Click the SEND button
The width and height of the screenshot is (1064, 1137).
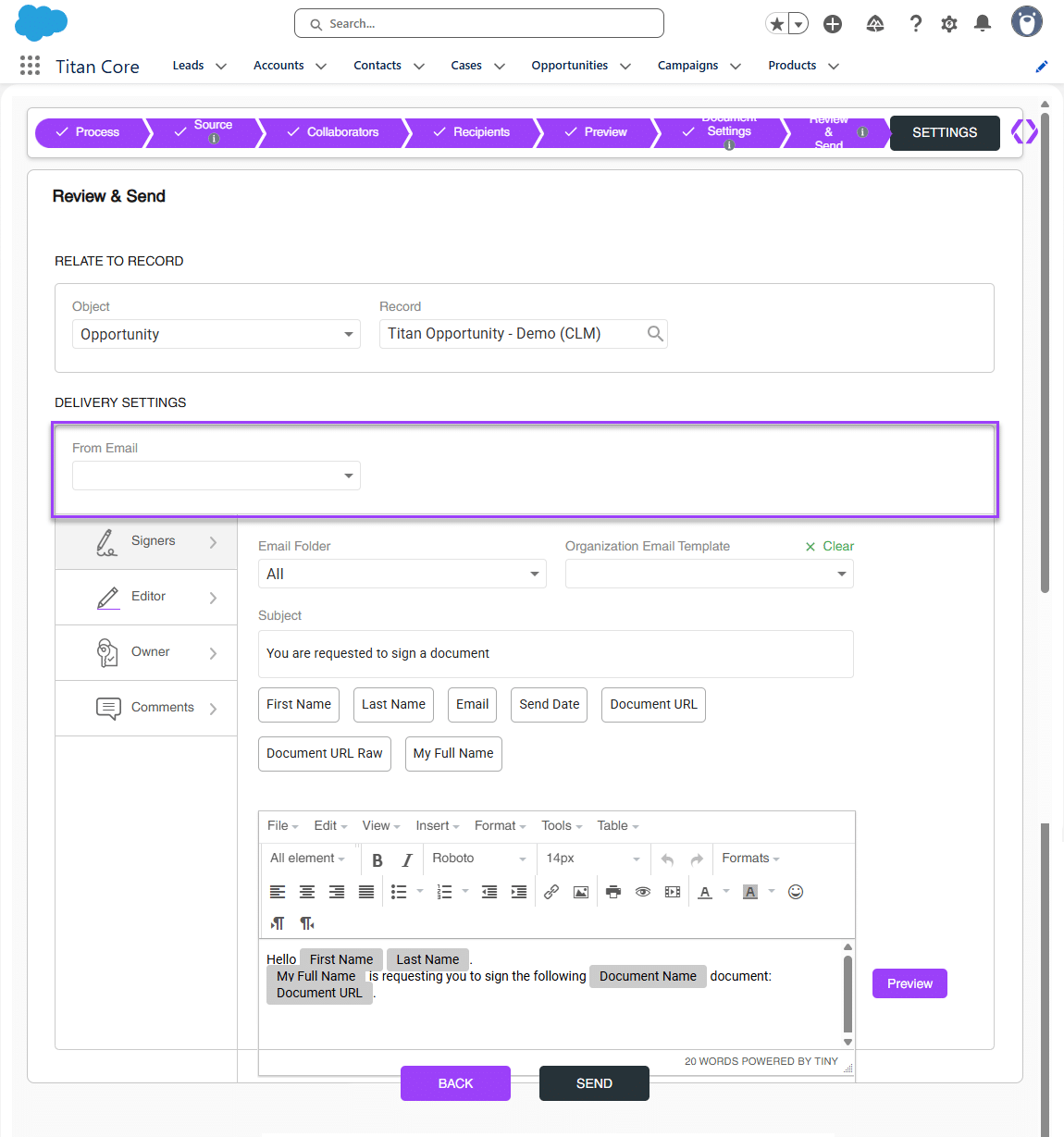[594, 1082]
